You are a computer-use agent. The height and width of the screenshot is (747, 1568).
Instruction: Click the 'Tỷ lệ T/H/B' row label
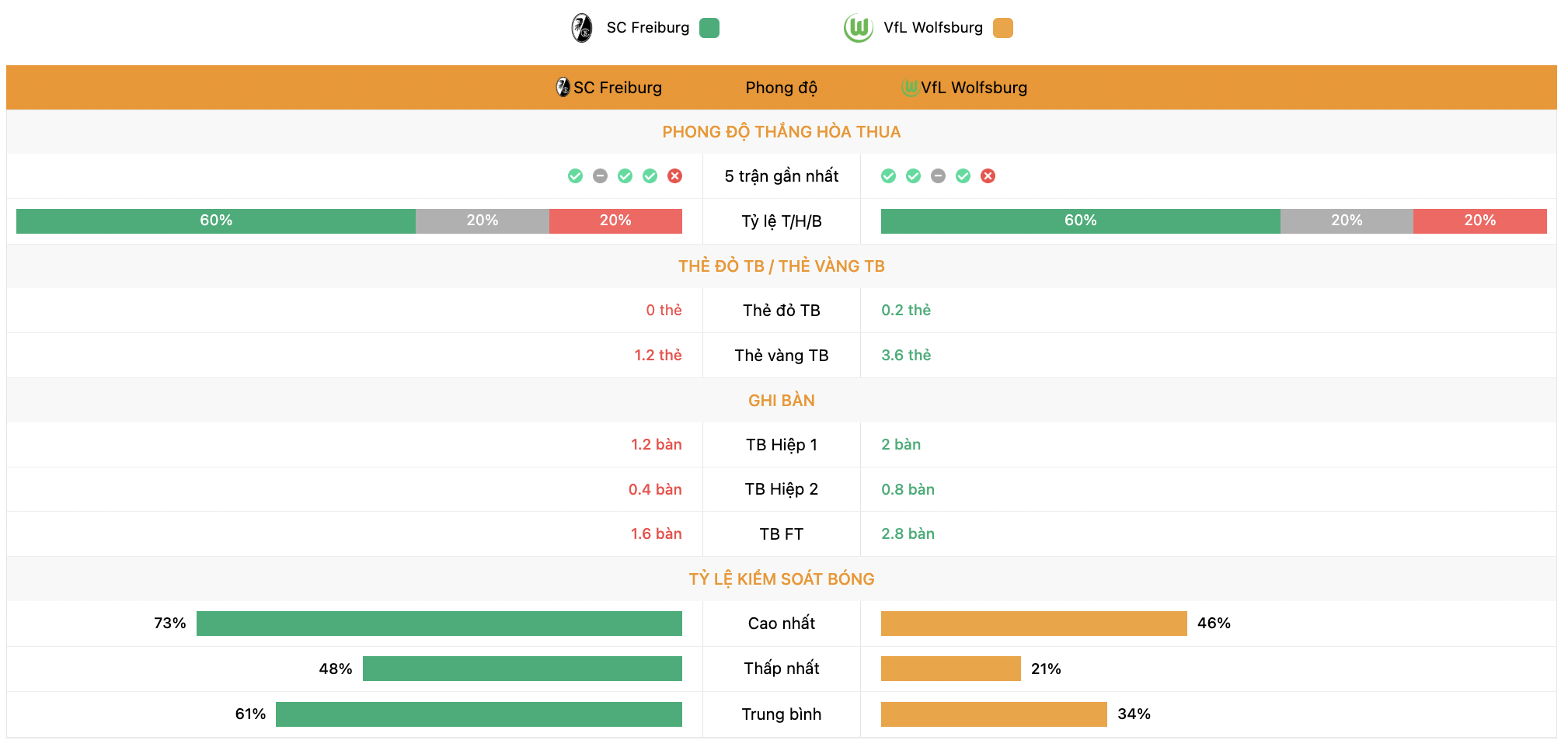[782, 221]
